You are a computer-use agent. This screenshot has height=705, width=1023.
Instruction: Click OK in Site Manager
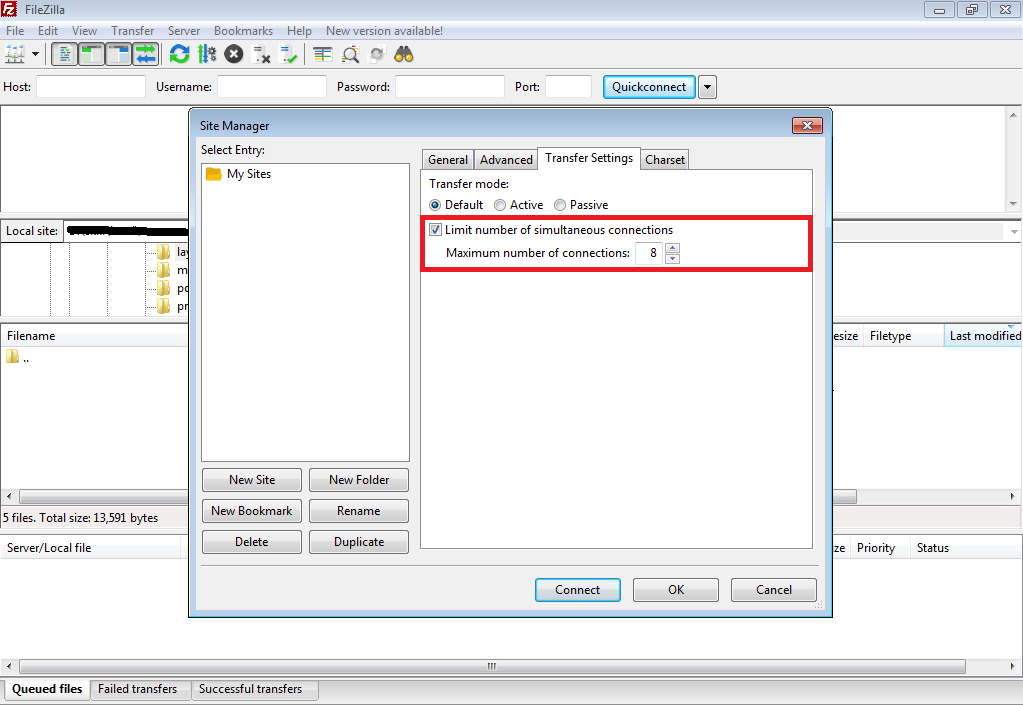point(676,590)
